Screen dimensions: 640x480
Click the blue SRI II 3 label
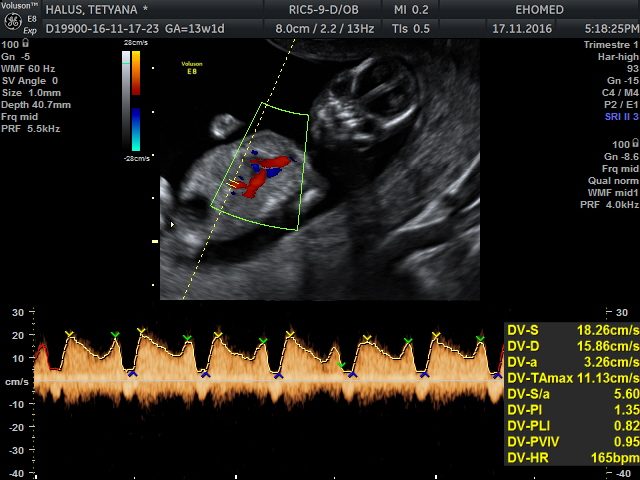coord(622,117)
